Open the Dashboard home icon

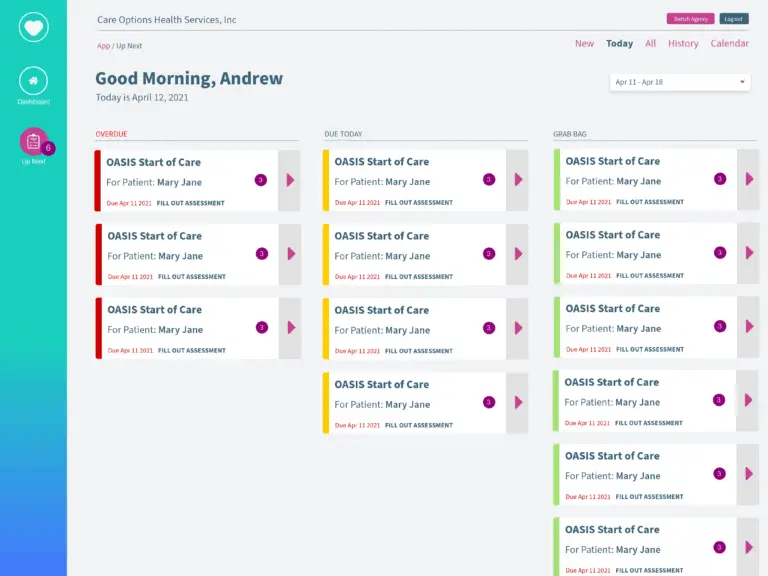[33, 81]
